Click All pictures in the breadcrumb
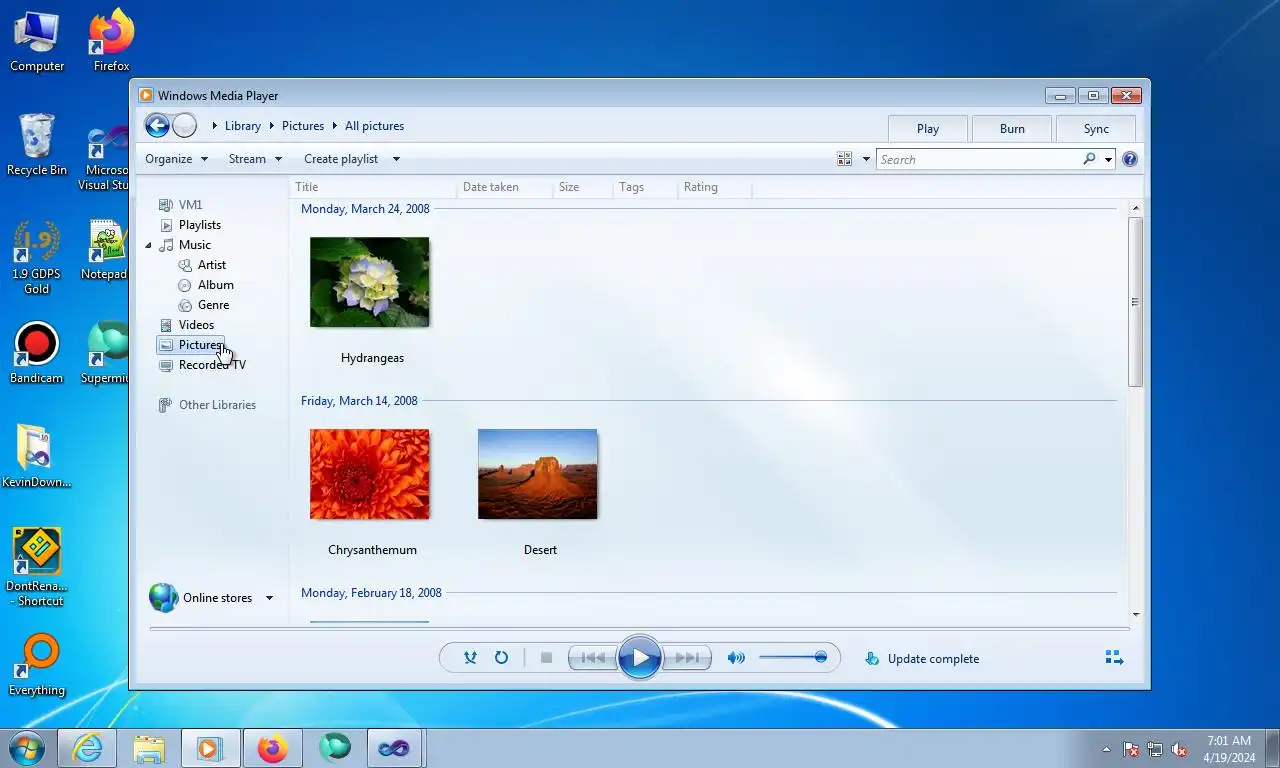Viewport: 1280px width, 768px height. 375,126
